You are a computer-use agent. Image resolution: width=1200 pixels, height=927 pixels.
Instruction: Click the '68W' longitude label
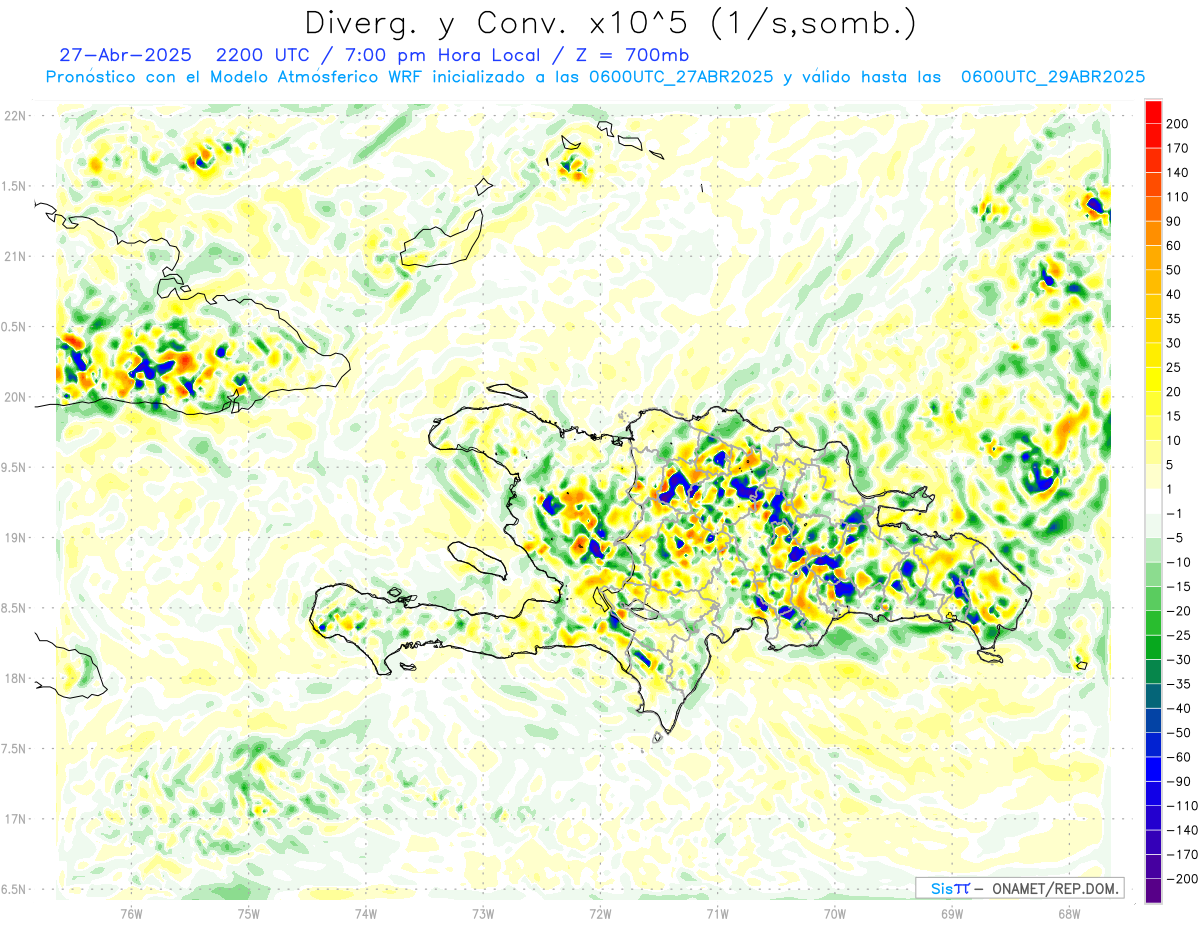pos(1069,913)
